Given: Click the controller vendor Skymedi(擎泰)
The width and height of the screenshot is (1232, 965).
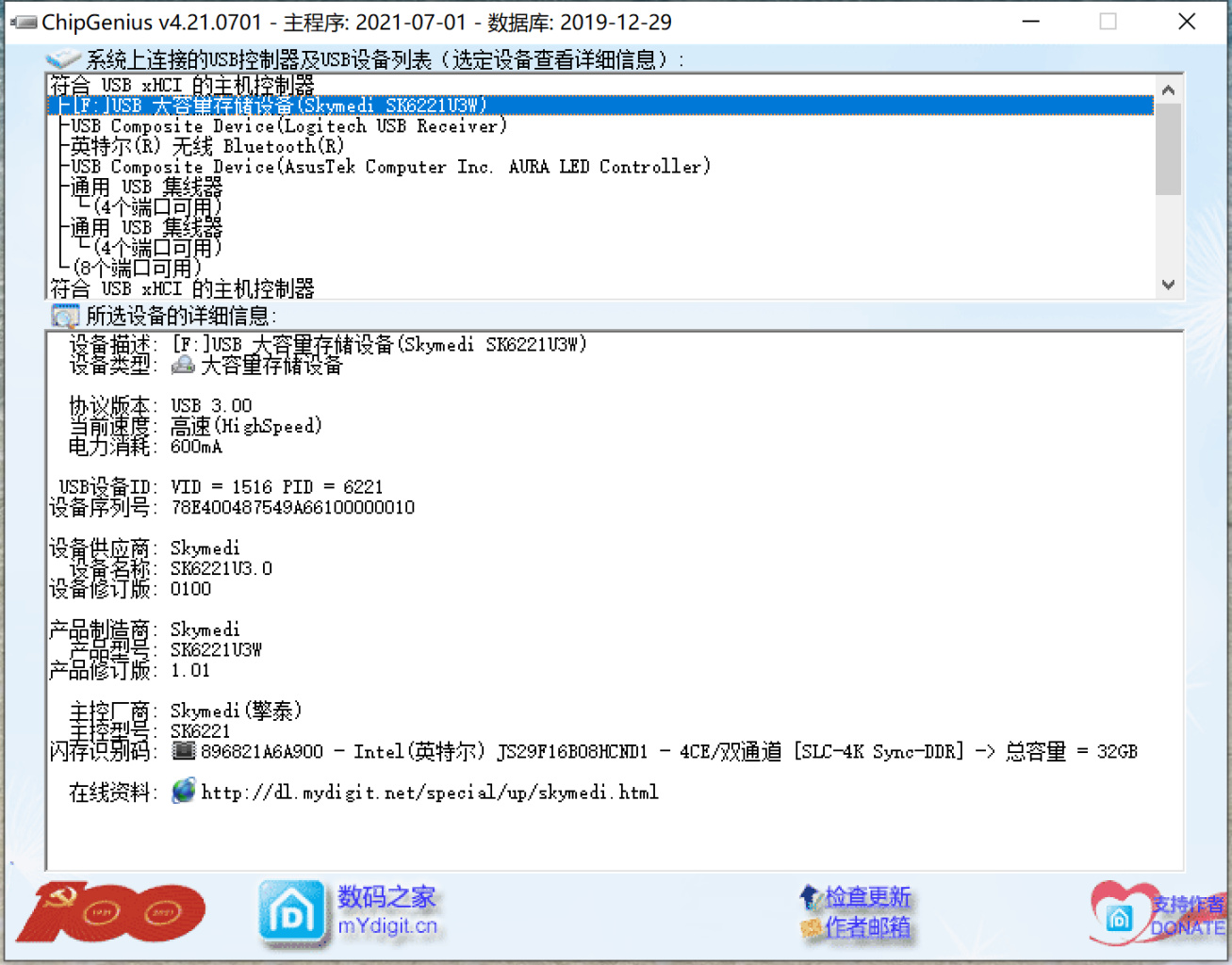Looking at the screenshot, I should point(236,711).
